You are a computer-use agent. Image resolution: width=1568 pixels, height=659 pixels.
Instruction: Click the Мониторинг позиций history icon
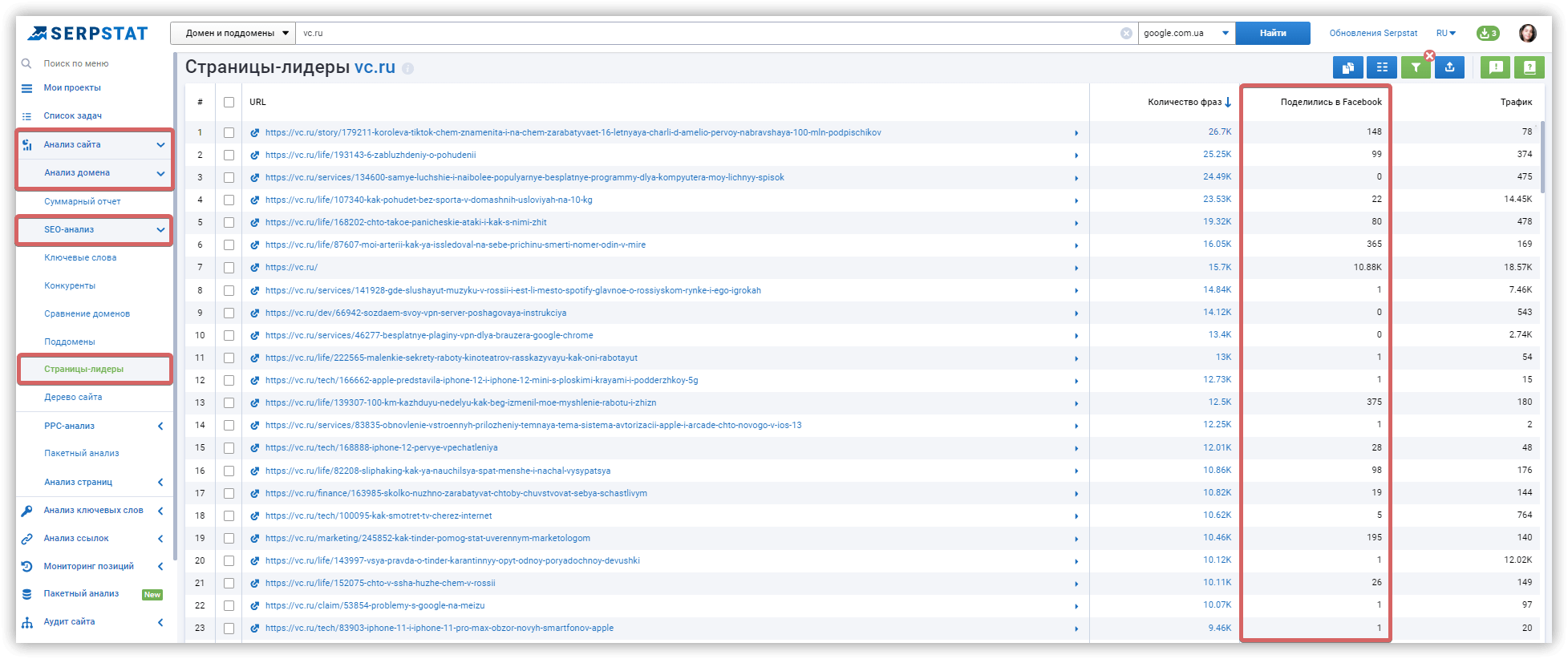[26, 567]
